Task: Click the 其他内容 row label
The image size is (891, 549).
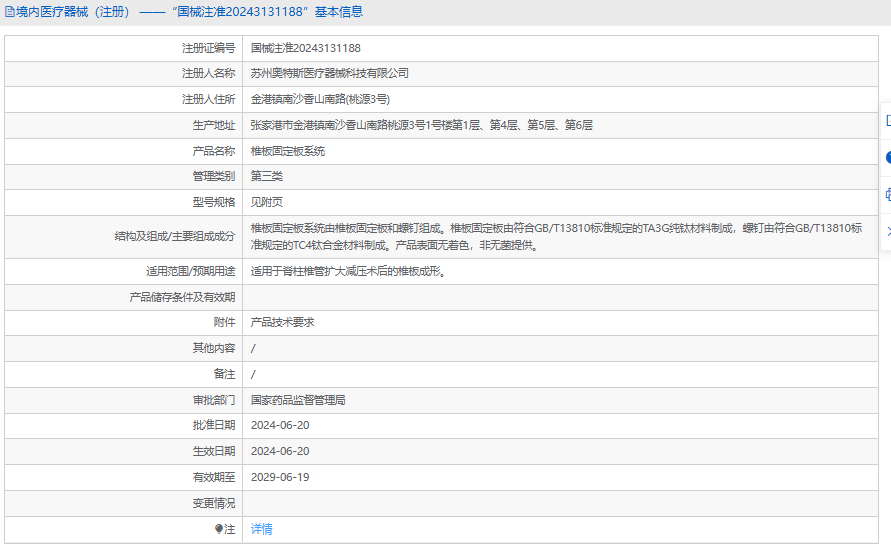Action: [214, 348]
